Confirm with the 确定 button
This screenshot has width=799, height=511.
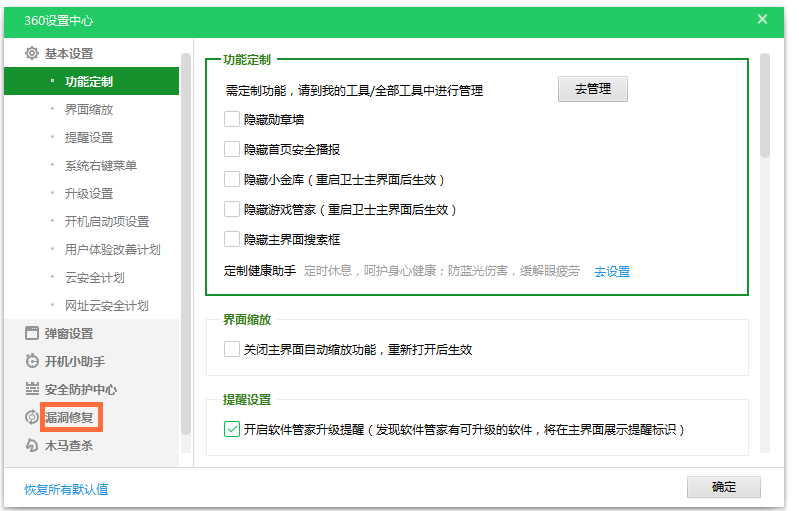[x=724, y=487]
